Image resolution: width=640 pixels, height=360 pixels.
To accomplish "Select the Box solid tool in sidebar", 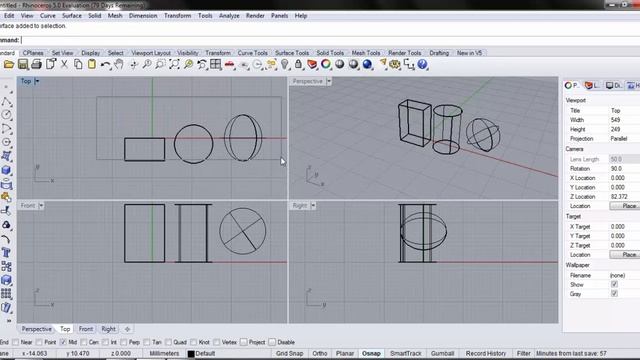I will (x=7, y=170).
